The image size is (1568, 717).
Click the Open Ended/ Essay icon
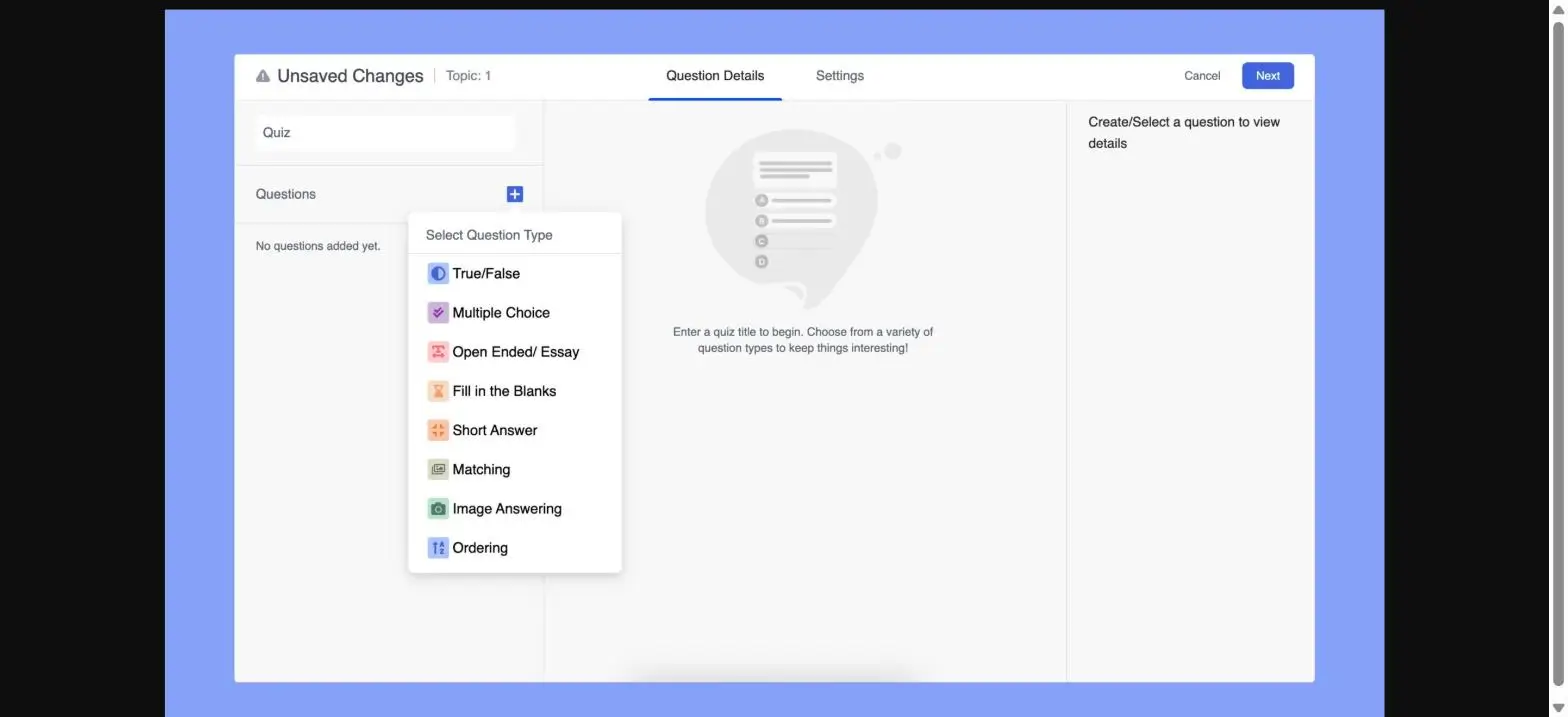click(x=438, y=352)
